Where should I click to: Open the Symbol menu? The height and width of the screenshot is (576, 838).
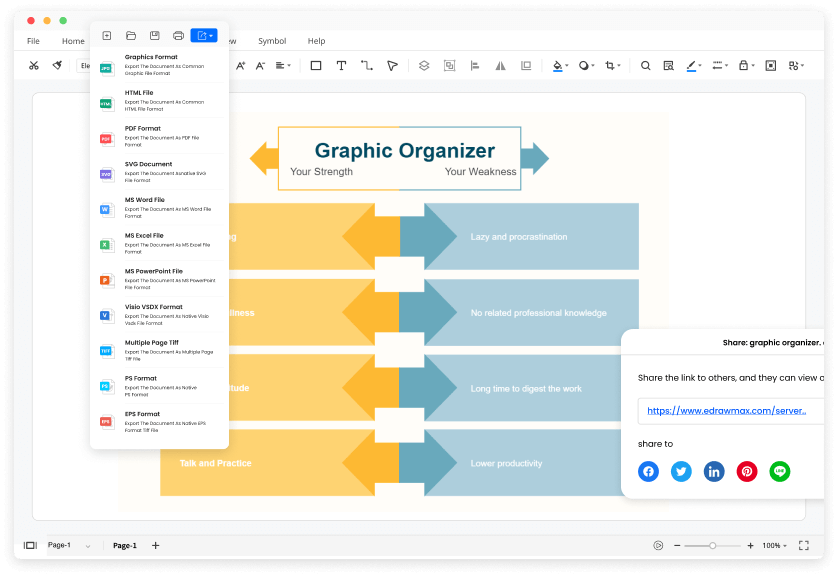click(271, 41)
